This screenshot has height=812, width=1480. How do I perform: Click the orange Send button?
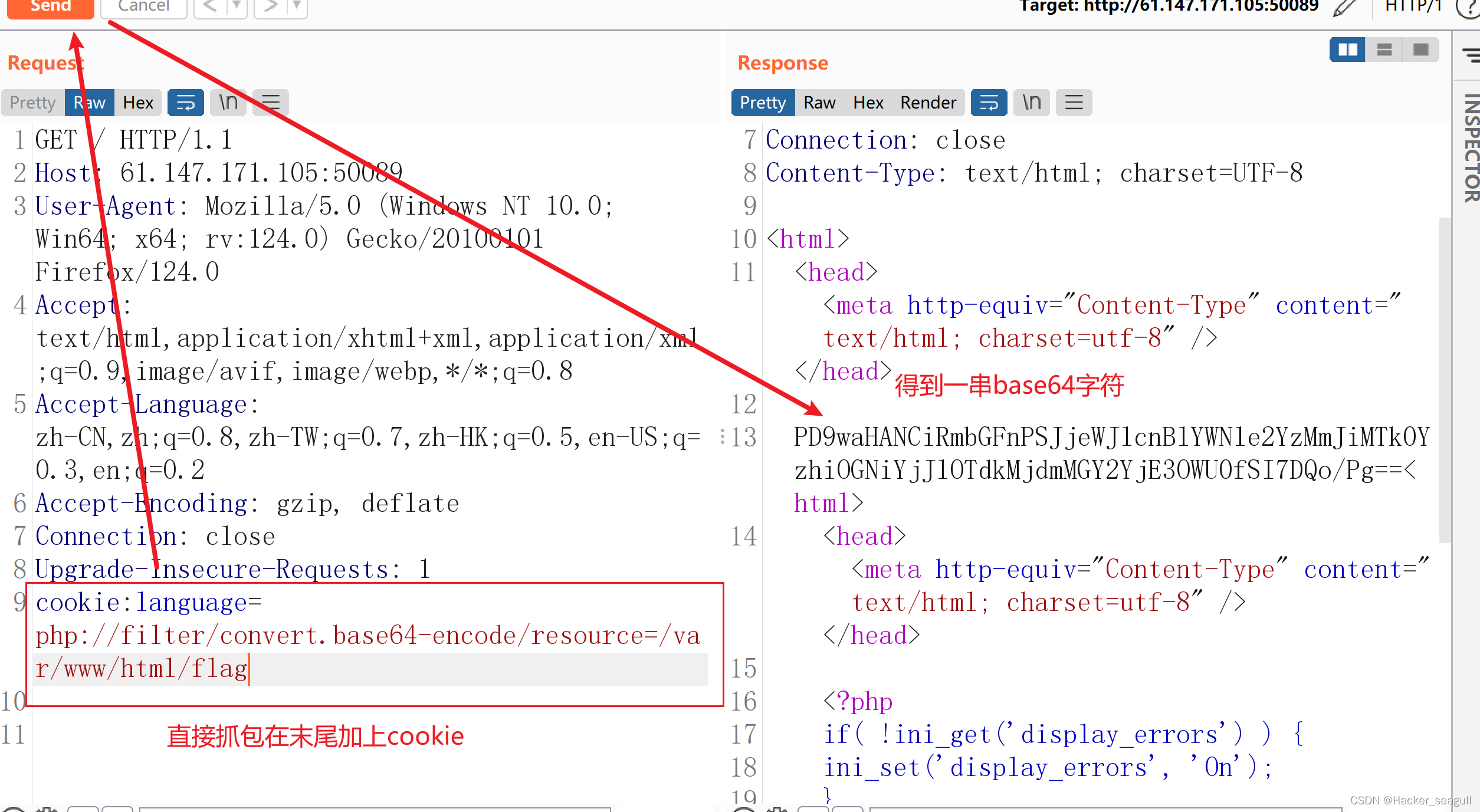[51, 7]
